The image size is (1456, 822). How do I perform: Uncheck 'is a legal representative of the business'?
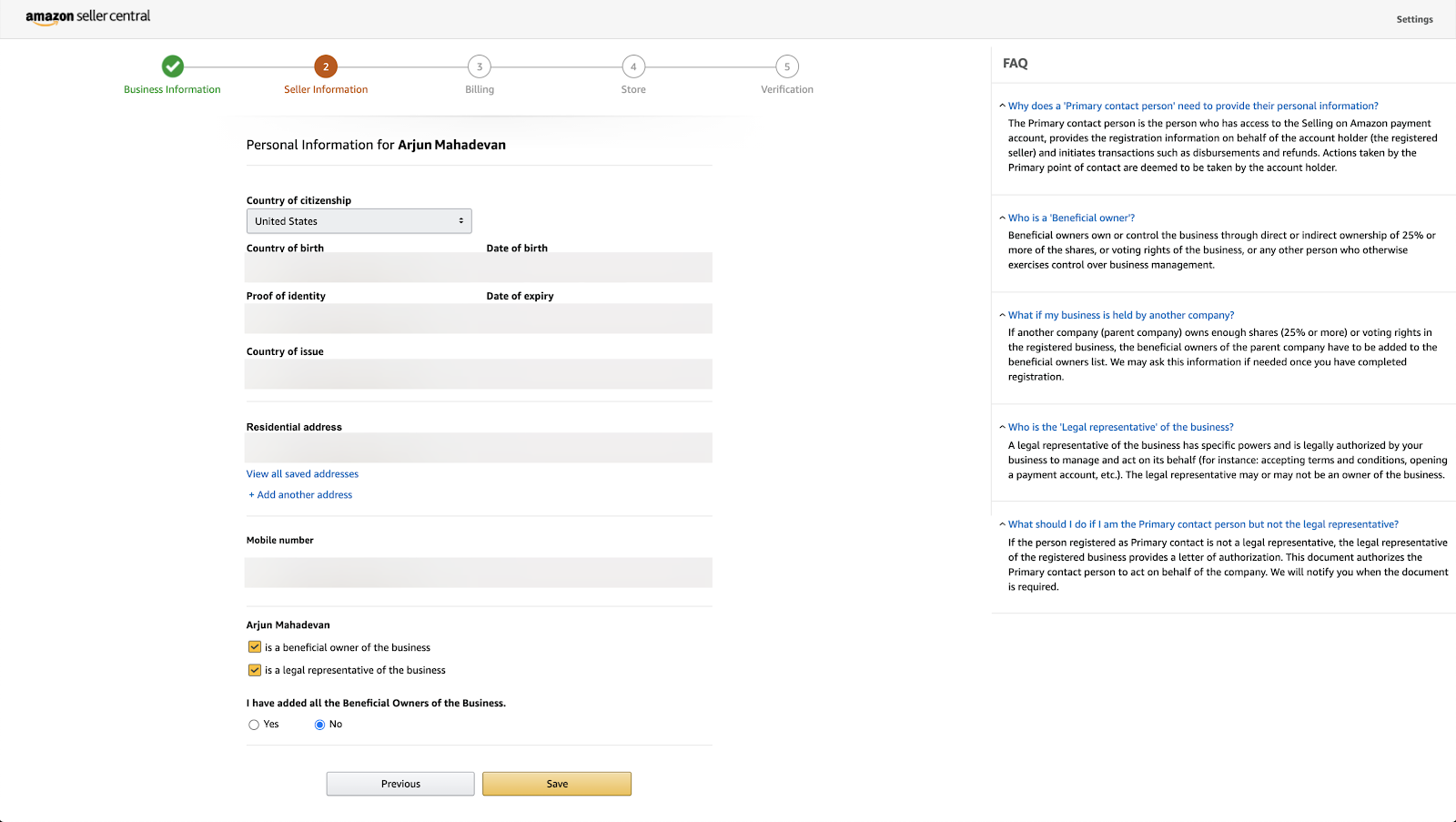254,669
